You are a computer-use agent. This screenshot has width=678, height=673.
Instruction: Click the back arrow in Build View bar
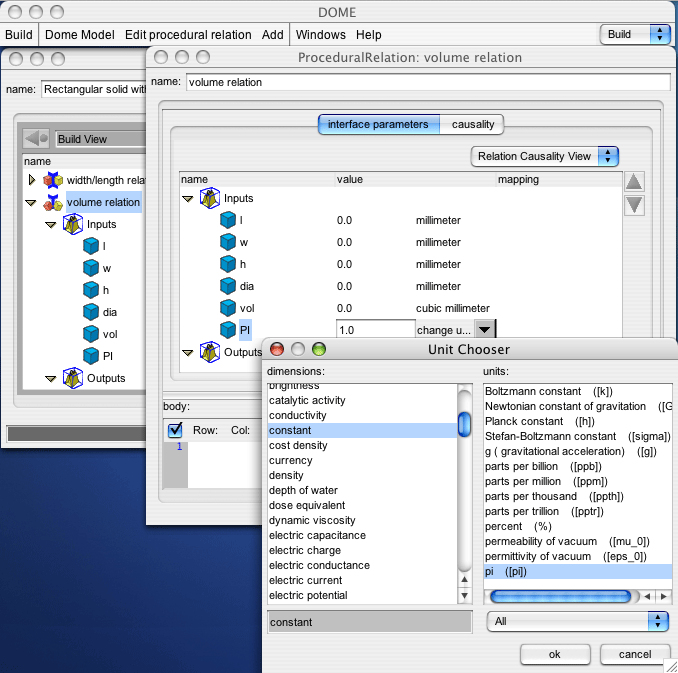click(x=36, y=139)
